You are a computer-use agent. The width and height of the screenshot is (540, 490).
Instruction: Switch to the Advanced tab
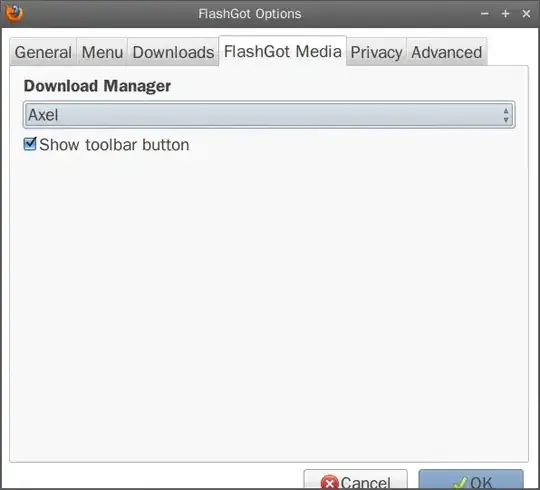point(447,52)
